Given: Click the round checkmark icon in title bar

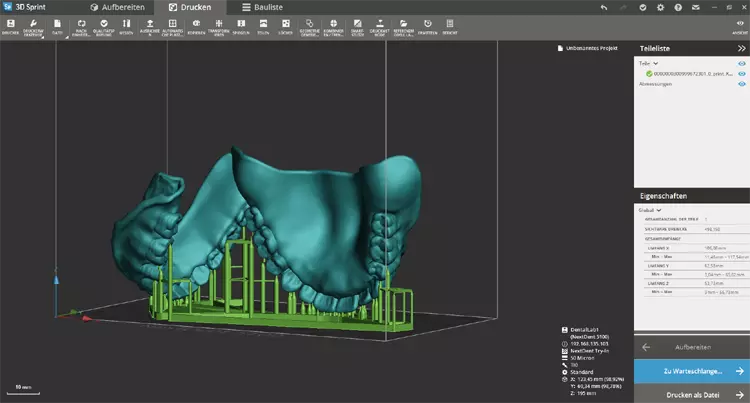Looking at the screenshot, I should point(643,7).
